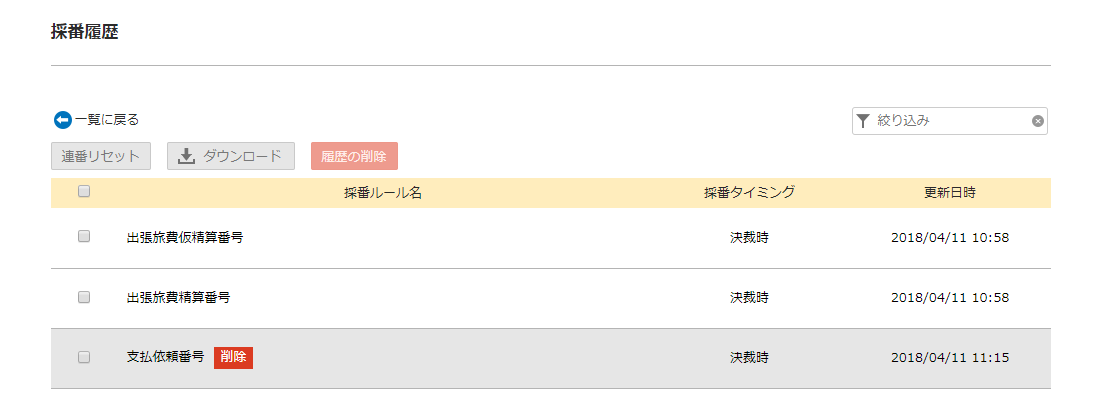The image size is (1103, 401).
Task: Open the 出張旅費精算番号 rule entry
Action: point(178,298)
